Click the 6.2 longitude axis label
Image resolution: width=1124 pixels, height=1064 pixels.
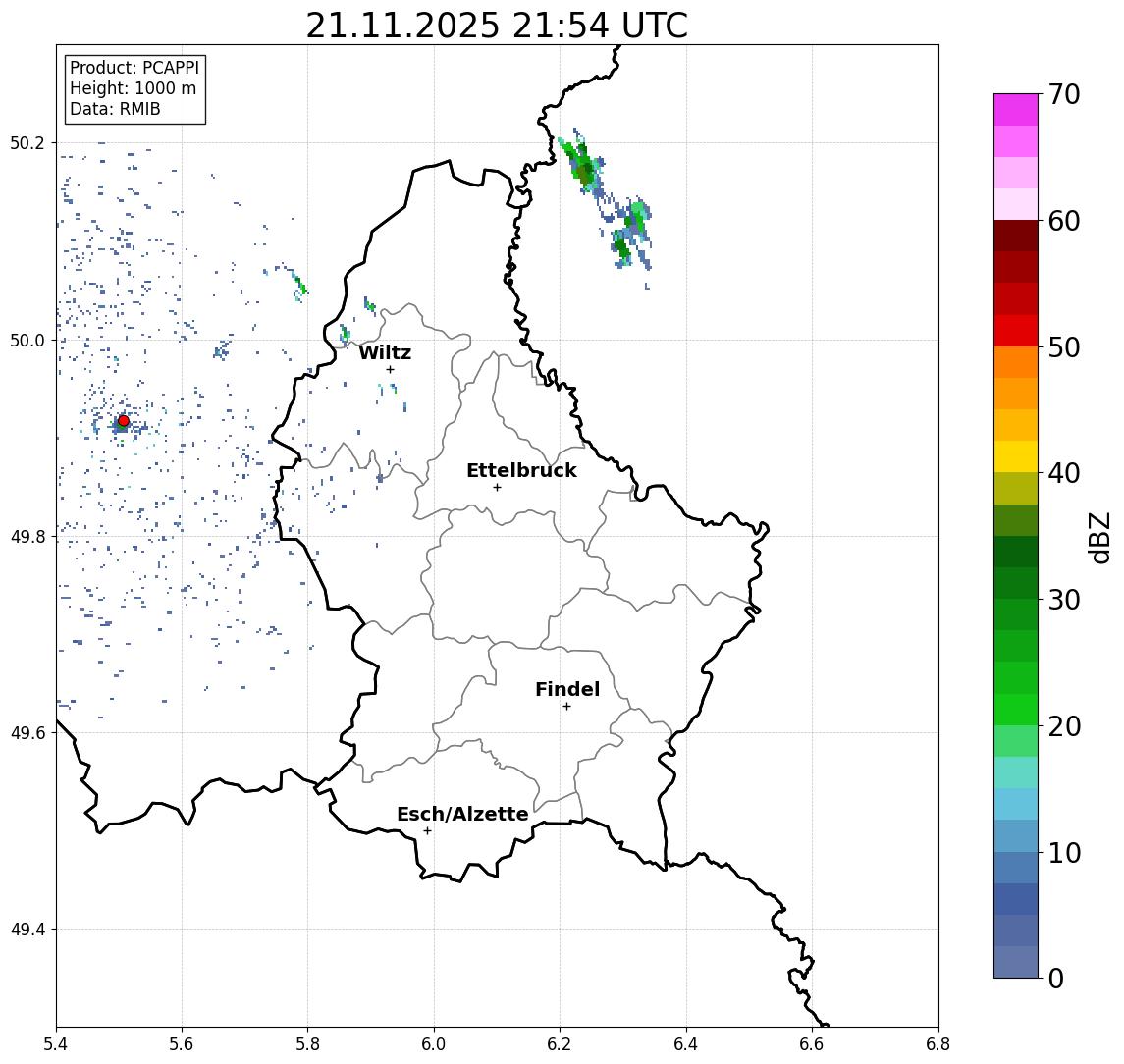(560, 1044)
